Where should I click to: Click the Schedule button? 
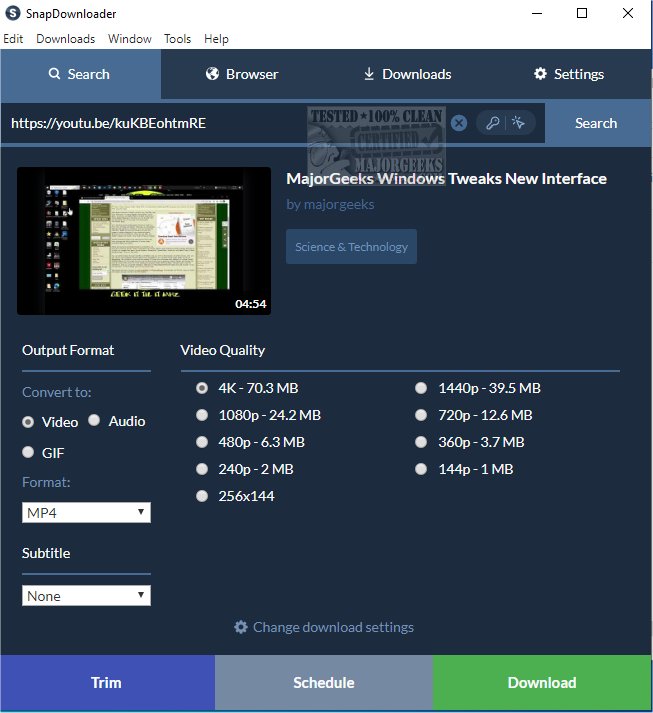pos(324,683)
